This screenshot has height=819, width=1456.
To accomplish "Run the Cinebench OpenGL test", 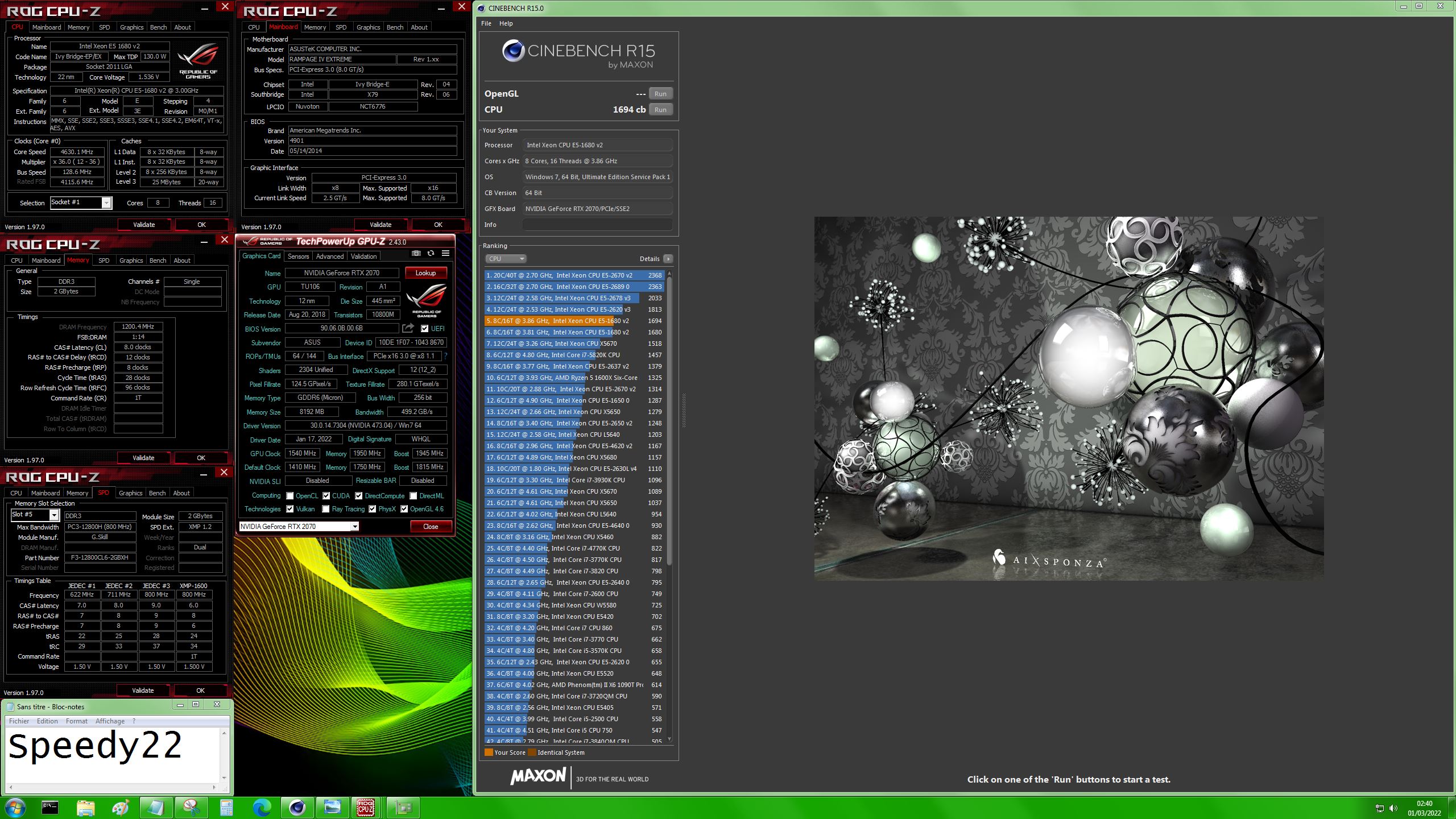I will pyautogui.click(x=660, y=94).
